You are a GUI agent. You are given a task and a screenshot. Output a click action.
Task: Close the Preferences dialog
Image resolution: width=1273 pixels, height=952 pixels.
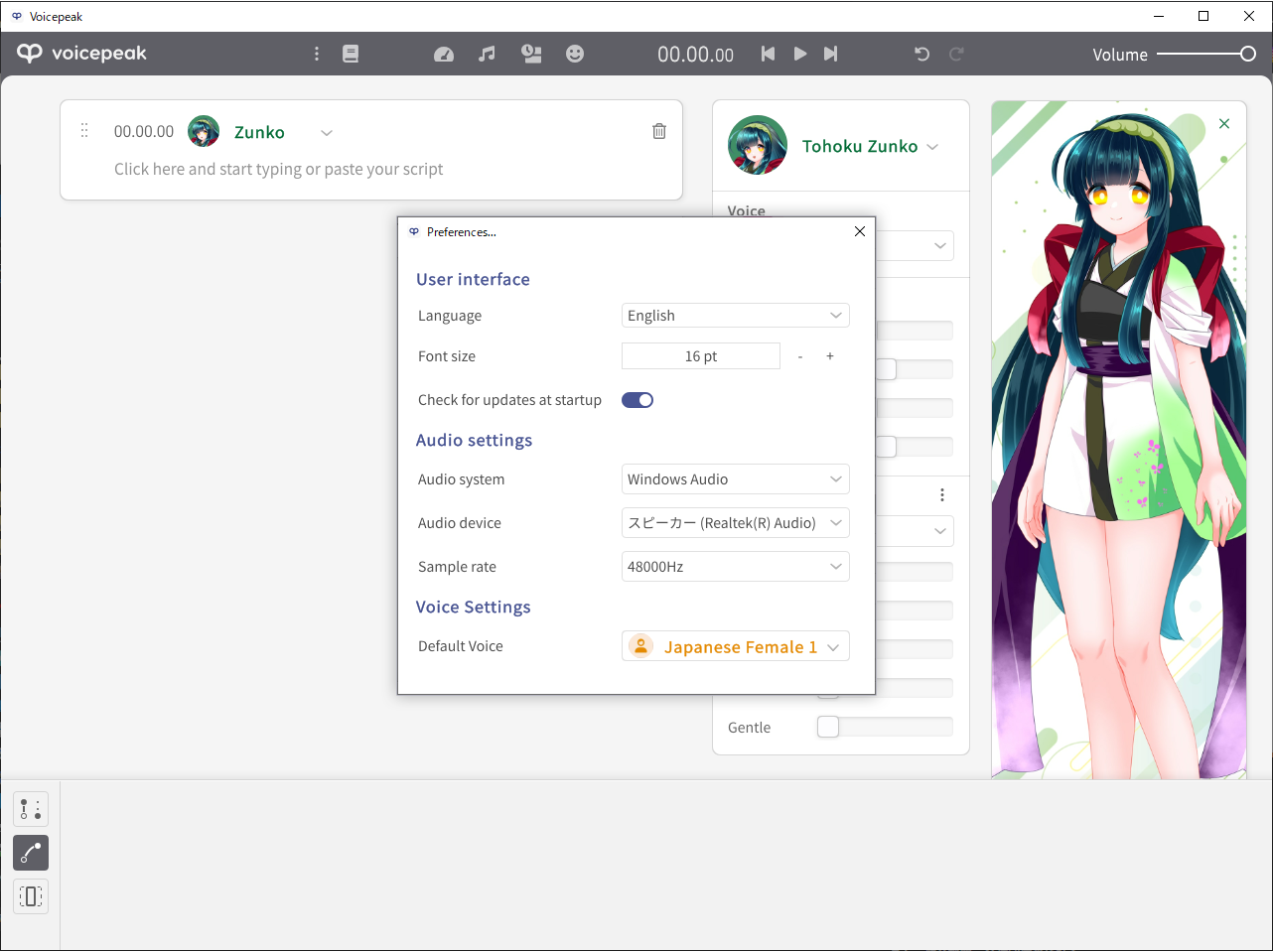click(x=860, y=231)
